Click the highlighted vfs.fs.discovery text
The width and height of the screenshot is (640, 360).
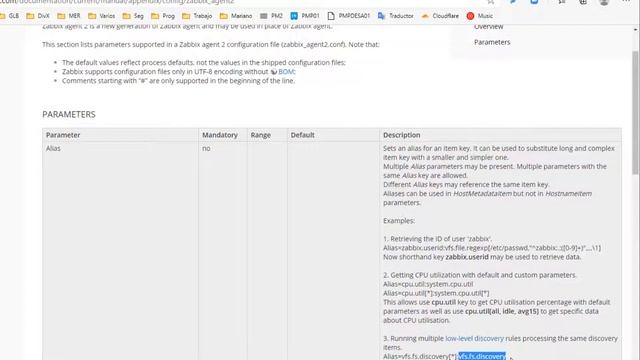[482, 356]
